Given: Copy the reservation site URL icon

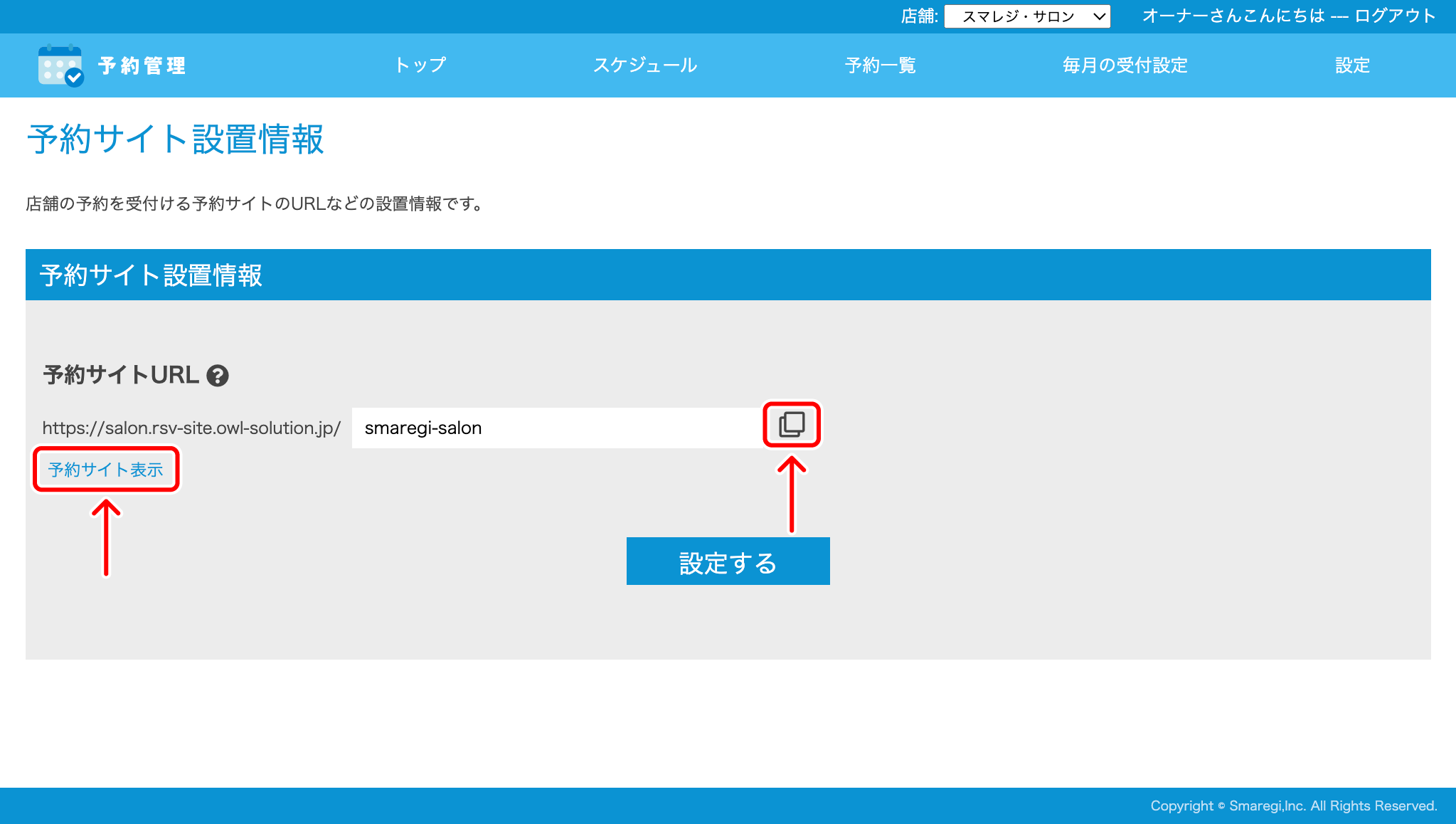Looking at the screenshot, I should pyautogui.click(x=792, y=425).
